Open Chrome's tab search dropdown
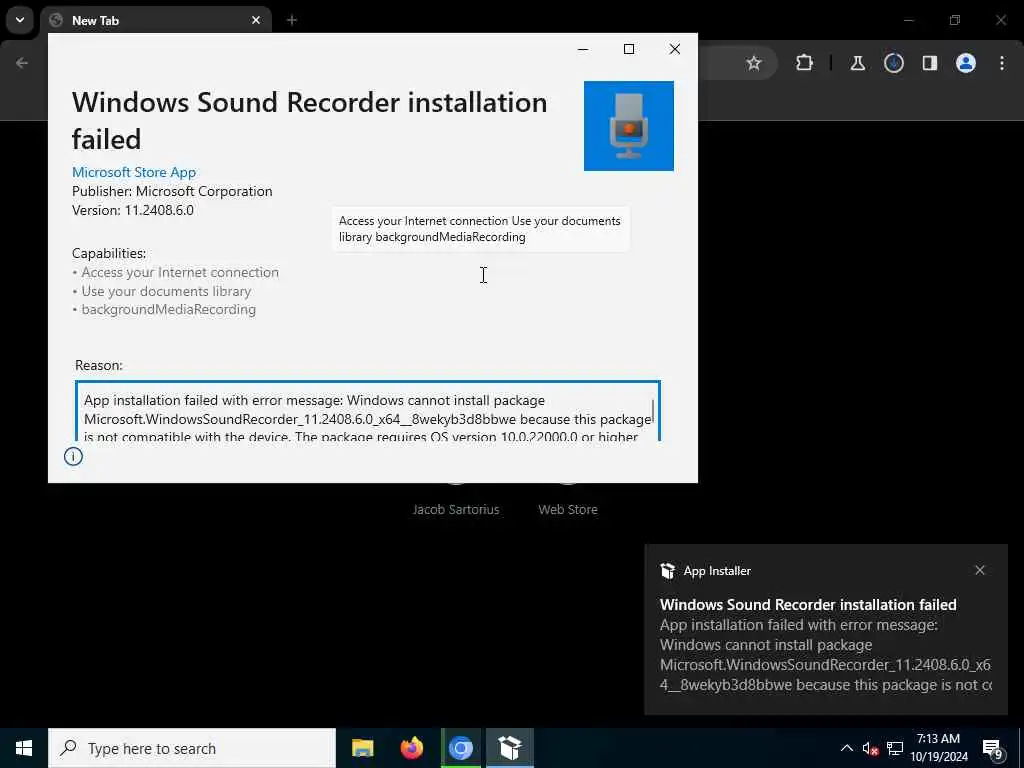The width and height of the screenshot is (1024, 768). (20, 20)
